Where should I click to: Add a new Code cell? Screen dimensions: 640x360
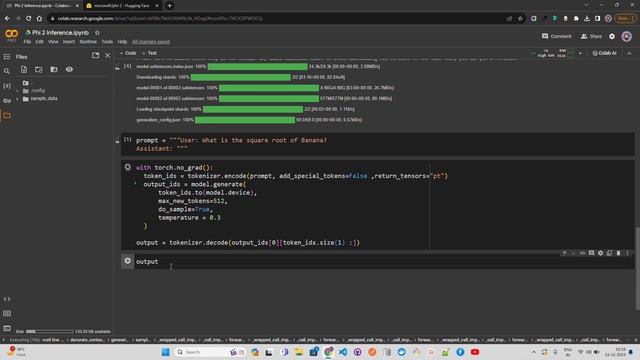click(128, 53)
